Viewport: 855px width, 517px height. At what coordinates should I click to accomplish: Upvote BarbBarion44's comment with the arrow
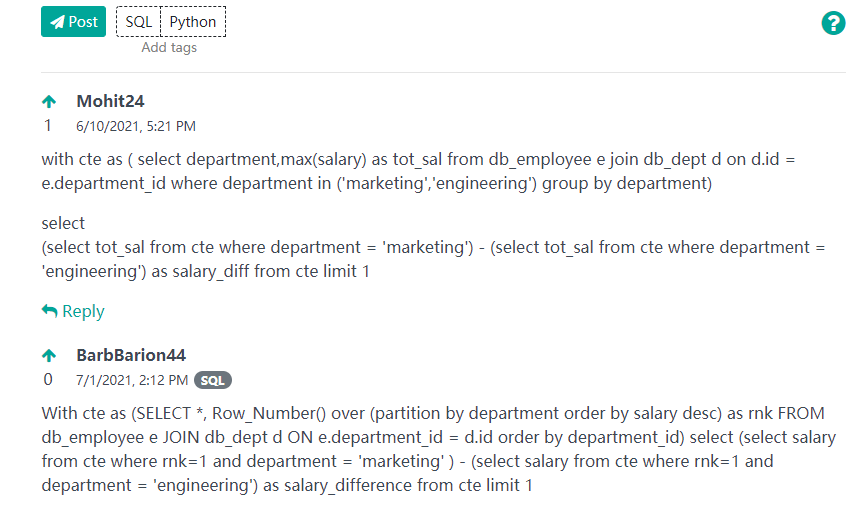[49, 355]
